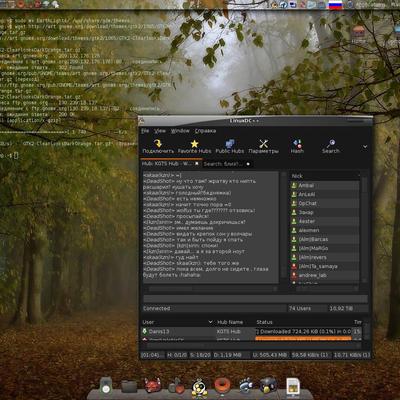
Task: Select user [Alm]Ta_samaya in nick list
Action: click(324, 266)
